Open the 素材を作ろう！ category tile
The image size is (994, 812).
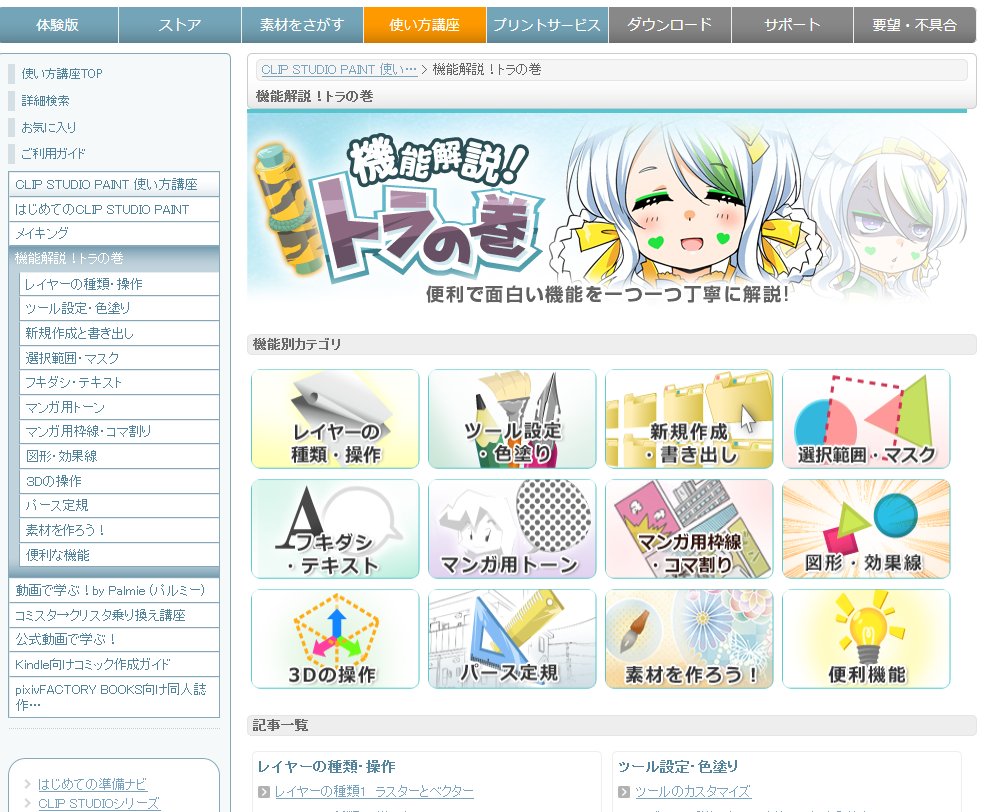coord(689,639)
